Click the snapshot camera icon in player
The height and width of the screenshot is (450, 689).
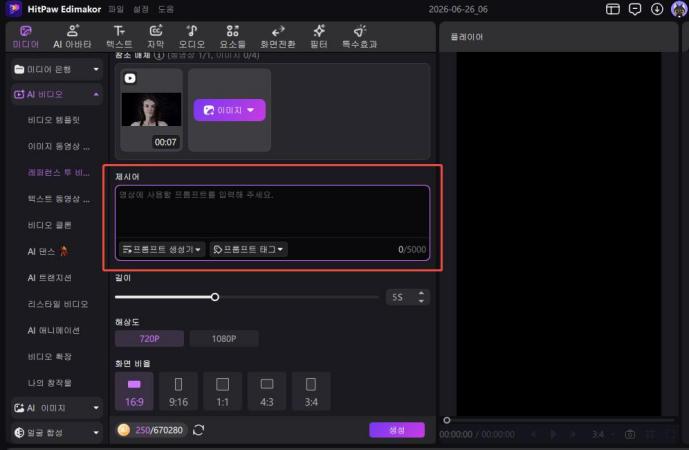pyautogui.click(x=630, y=435)
